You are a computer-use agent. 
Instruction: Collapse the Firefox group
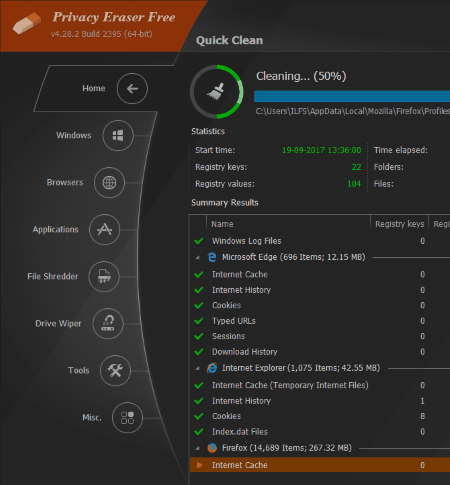pos(198,448)
